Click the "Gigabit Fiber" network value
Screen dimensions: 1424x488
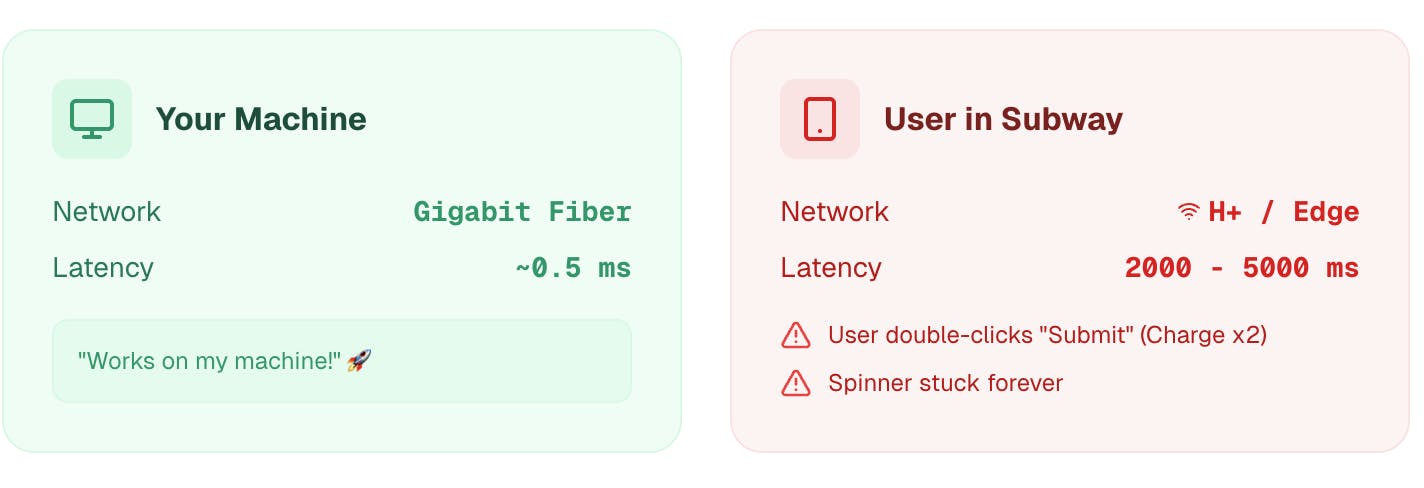point(522,212)
